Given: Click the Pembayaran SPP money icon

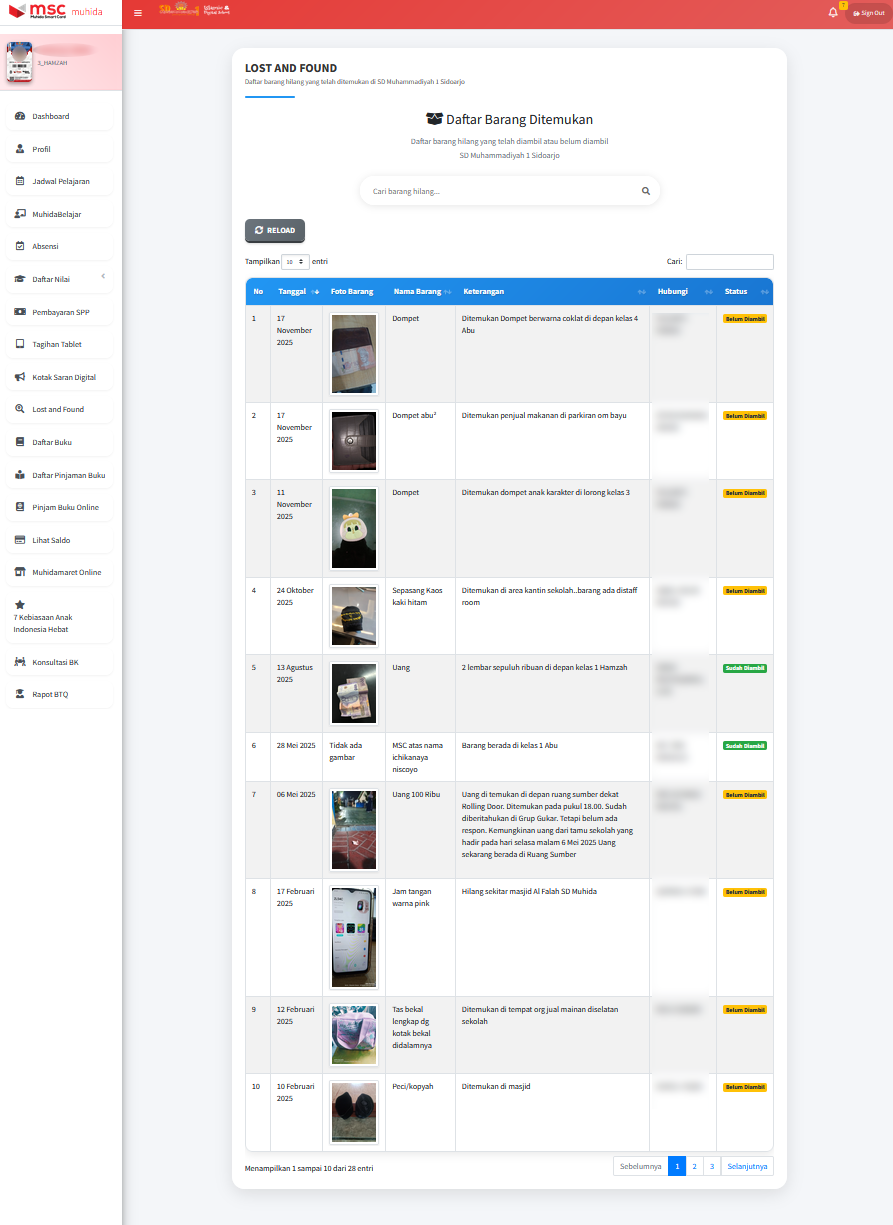Looking at the screenshot, I should pos(20,312).
